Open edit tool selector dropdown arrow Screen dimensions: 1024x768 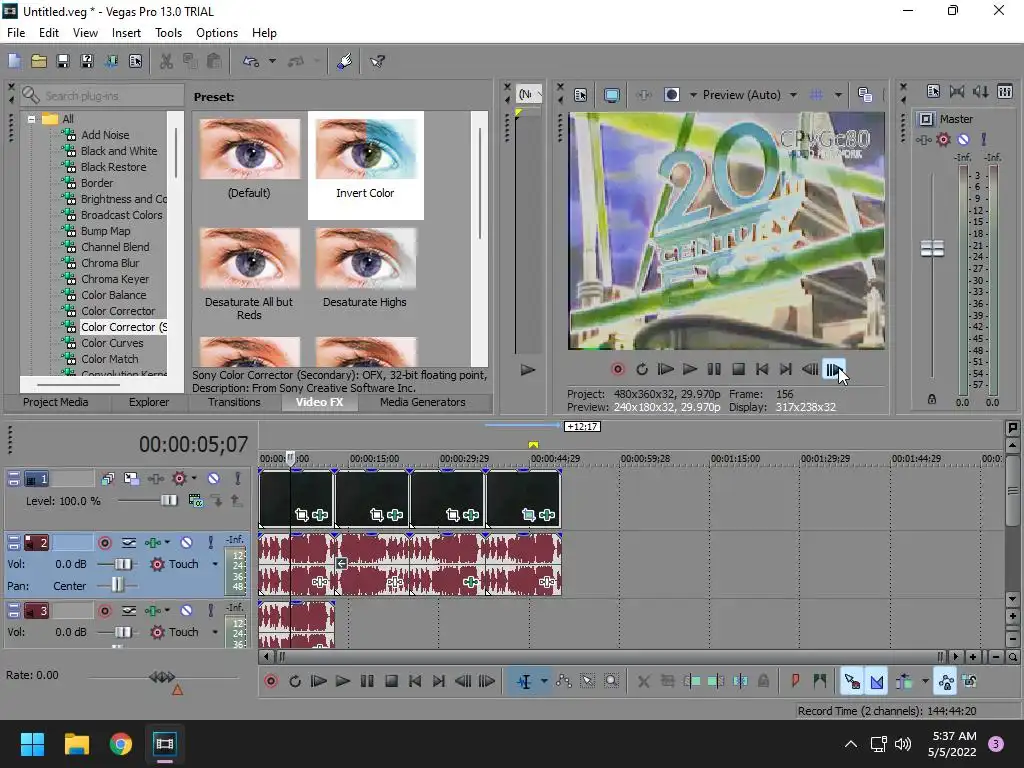544,681
